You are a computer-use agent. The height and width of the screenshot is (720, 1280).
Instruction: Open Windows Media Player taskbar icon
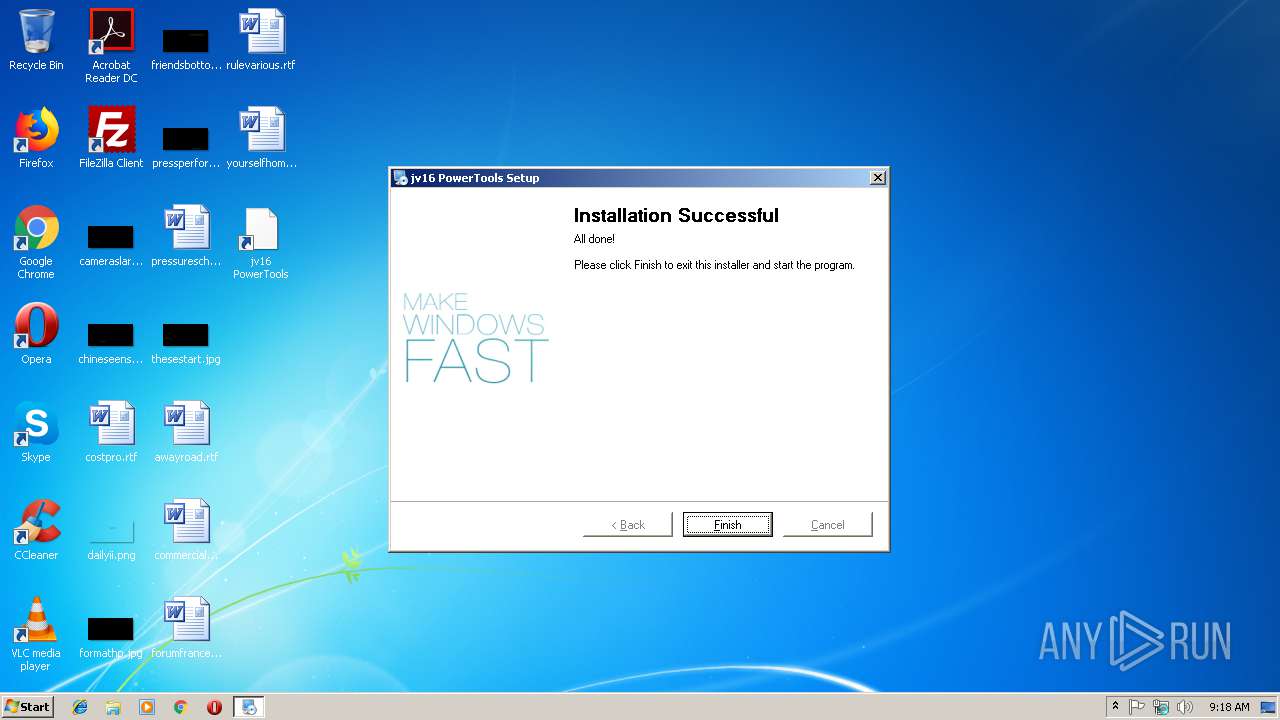(x=147, y=707)
